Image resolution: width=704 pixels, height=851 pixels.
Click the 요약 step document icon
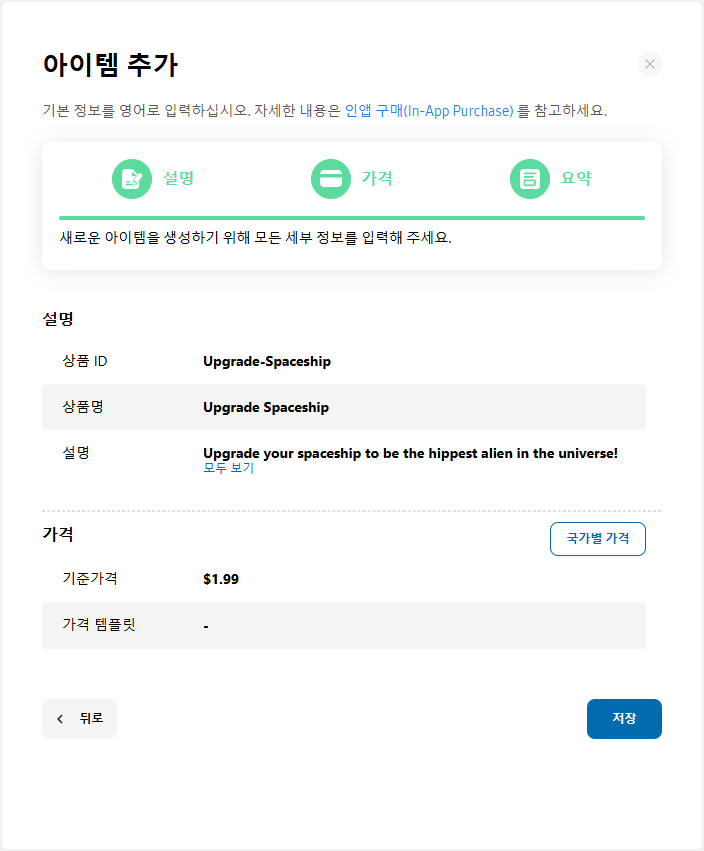point(530,179)
